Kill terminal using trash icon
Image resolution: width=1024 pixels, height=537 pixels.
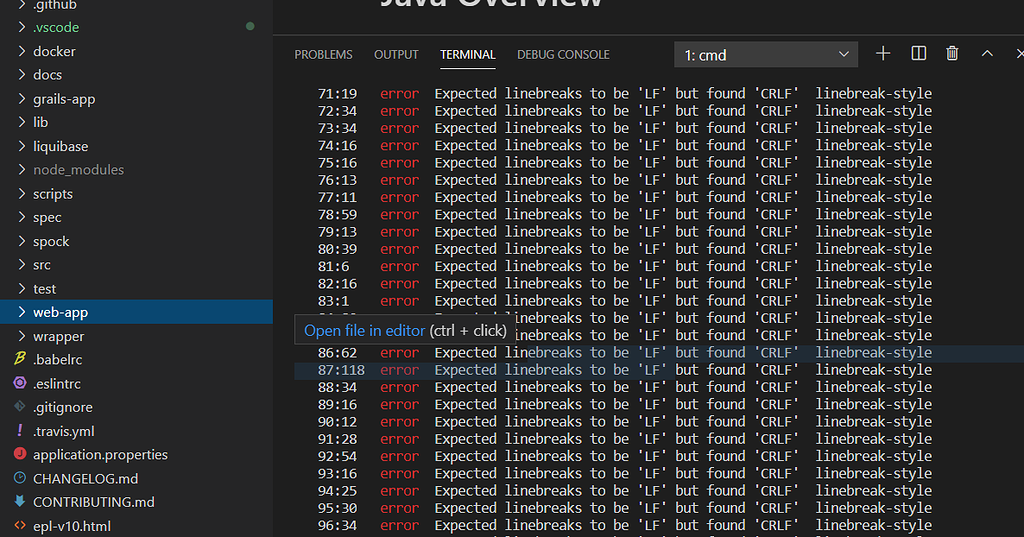pos(952,54)
